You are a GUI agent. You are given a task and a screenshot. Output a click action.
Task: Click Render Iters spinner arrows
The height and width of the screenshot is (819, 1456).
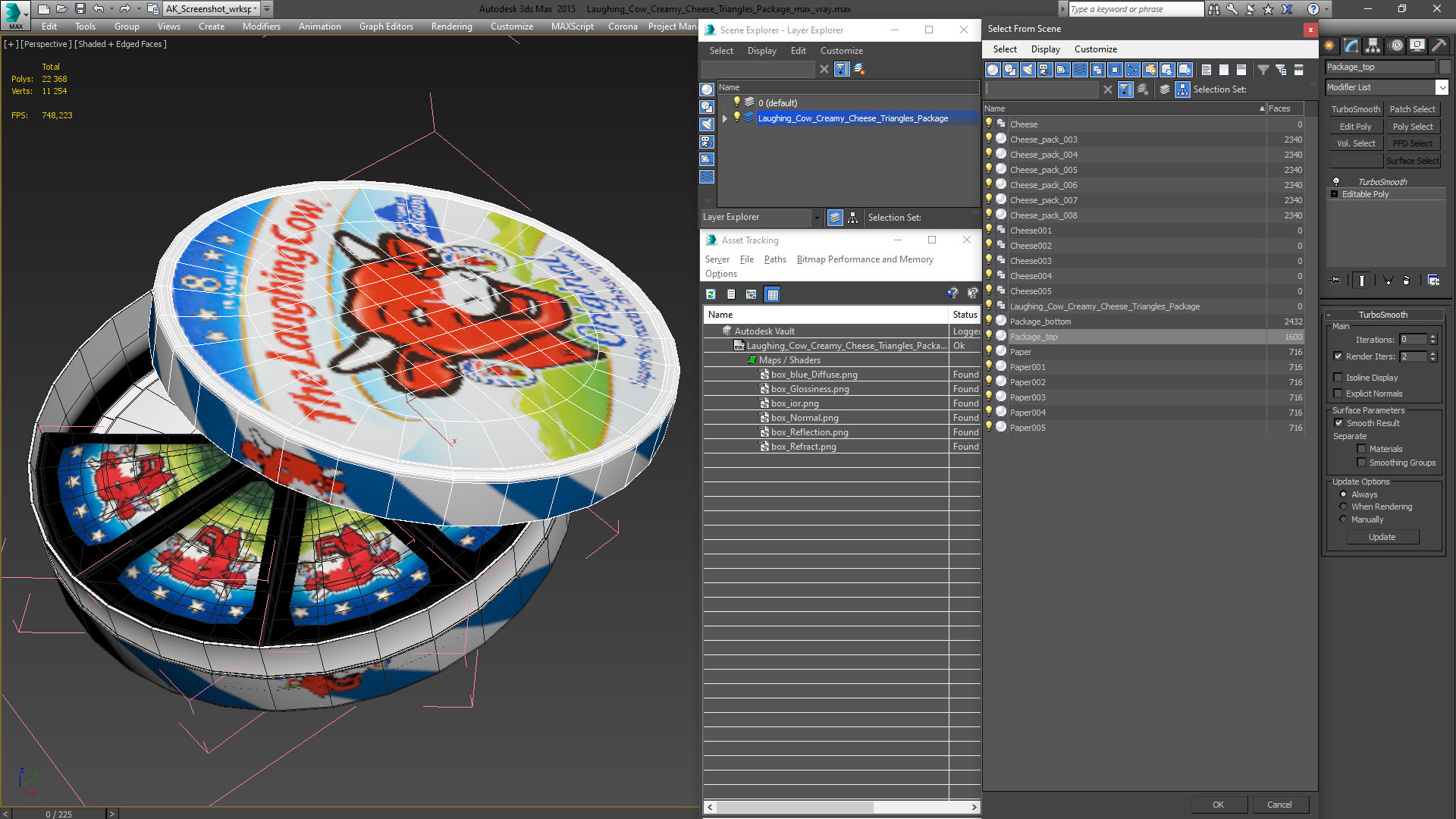pyautogui.click(x=1433, y=356)
